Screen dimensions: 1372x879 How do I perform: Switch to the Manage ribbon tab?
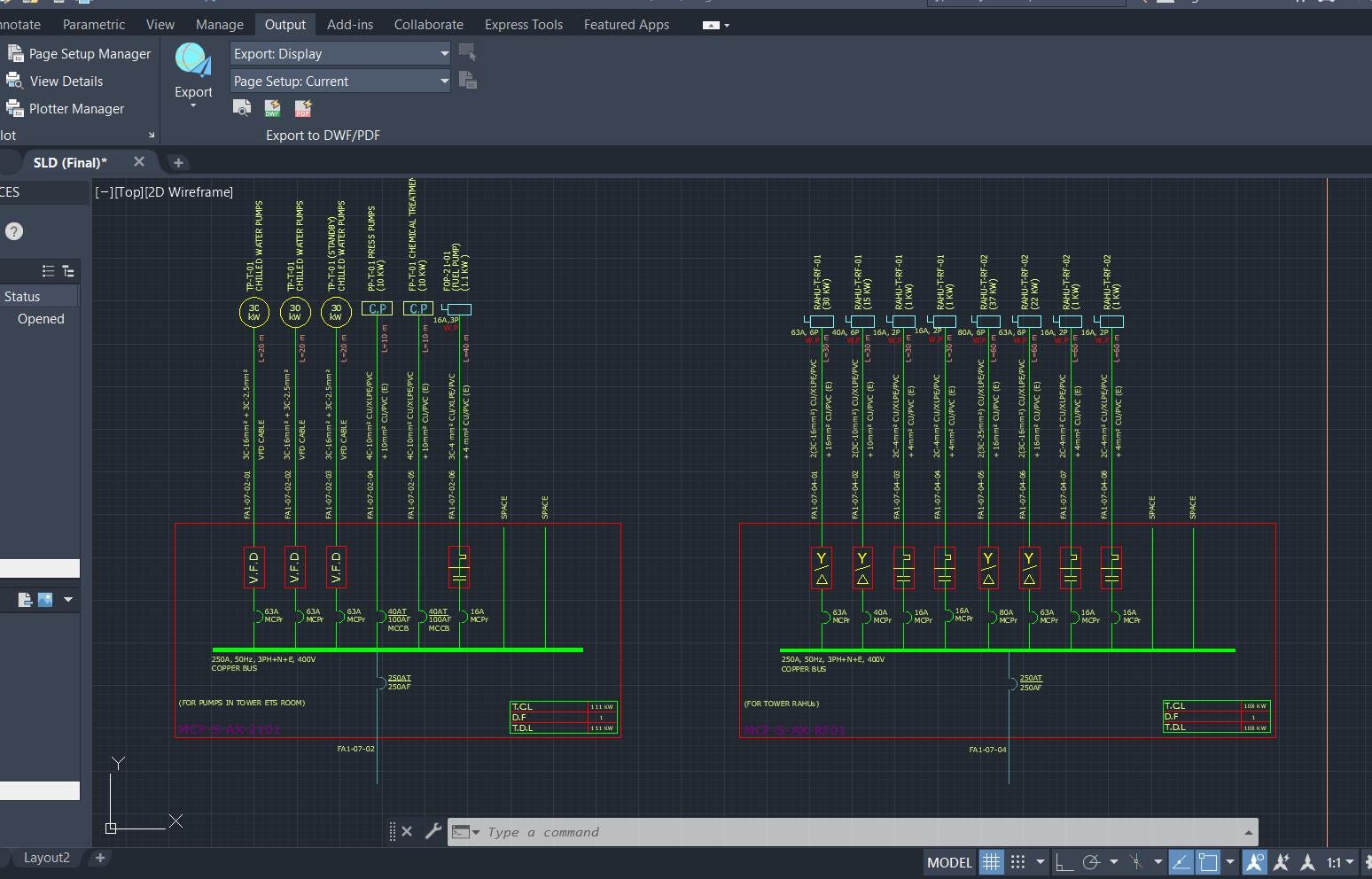click(220, 25)
